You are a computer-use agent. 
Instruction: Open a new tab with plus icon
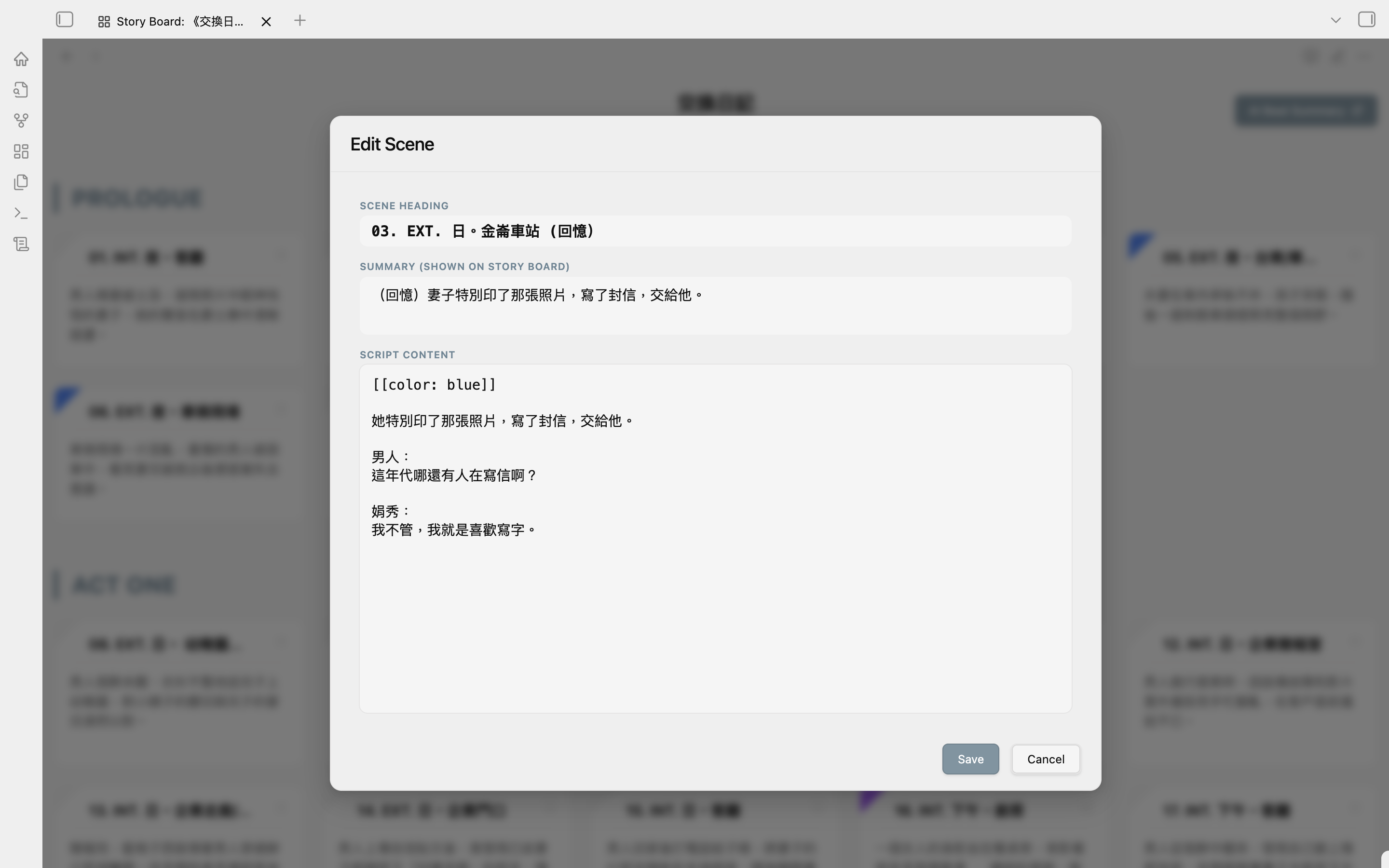pos(300,21)
